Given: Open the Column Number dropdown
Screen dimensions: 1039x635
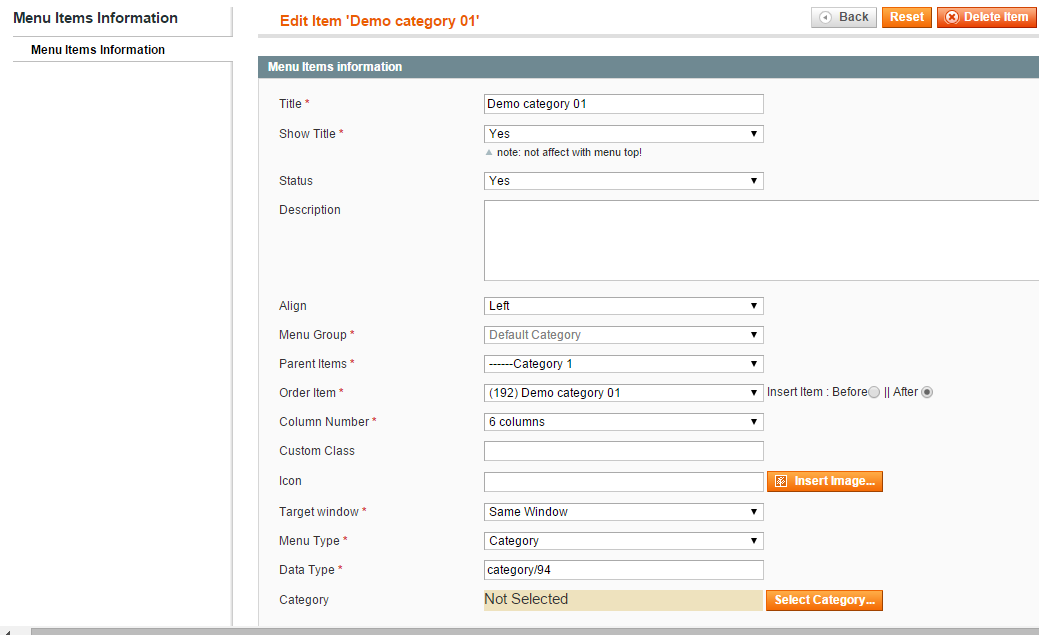Looking at the screenshot, I should pyautogui.click(x=624, y=422).
